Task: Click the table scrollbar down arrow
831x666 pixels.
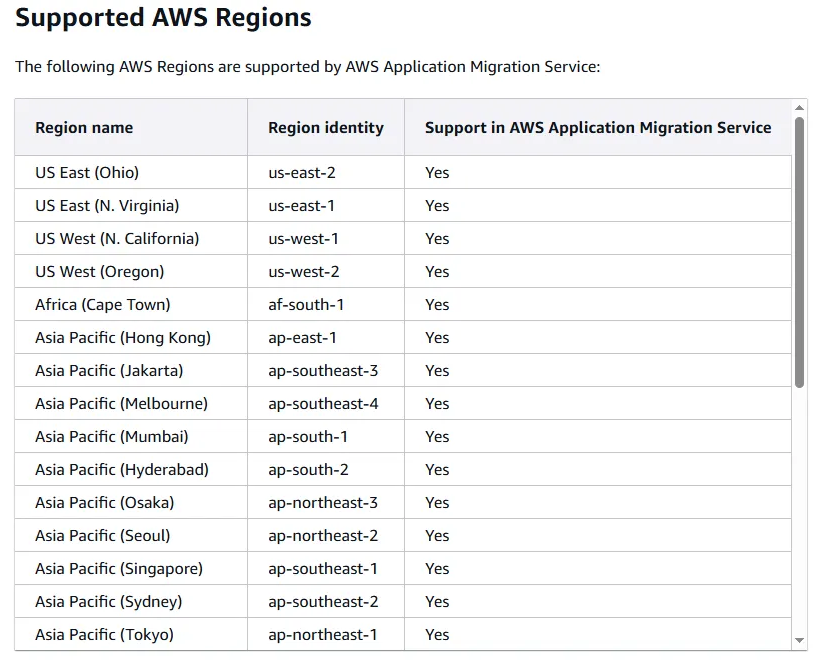Action: [x=799, y=641]
